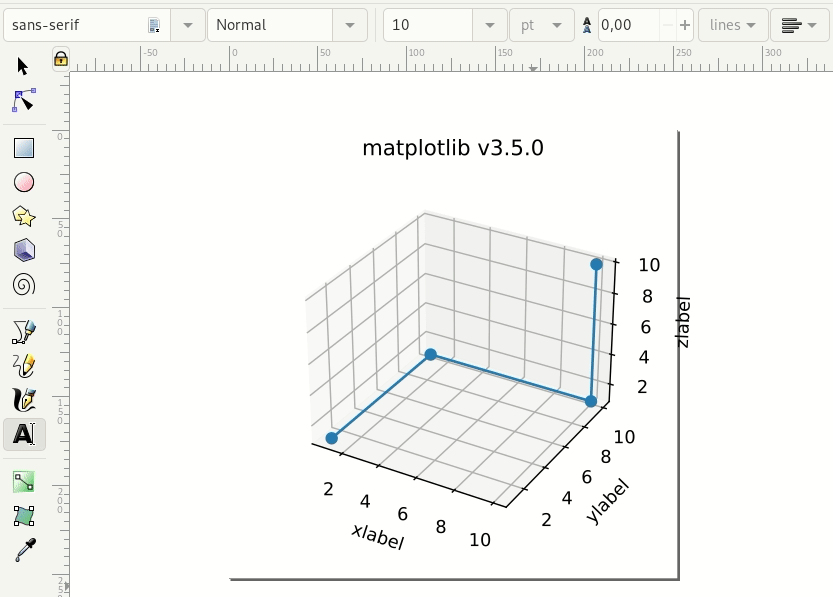Select the Spiral tool

[x=24, y=285]
